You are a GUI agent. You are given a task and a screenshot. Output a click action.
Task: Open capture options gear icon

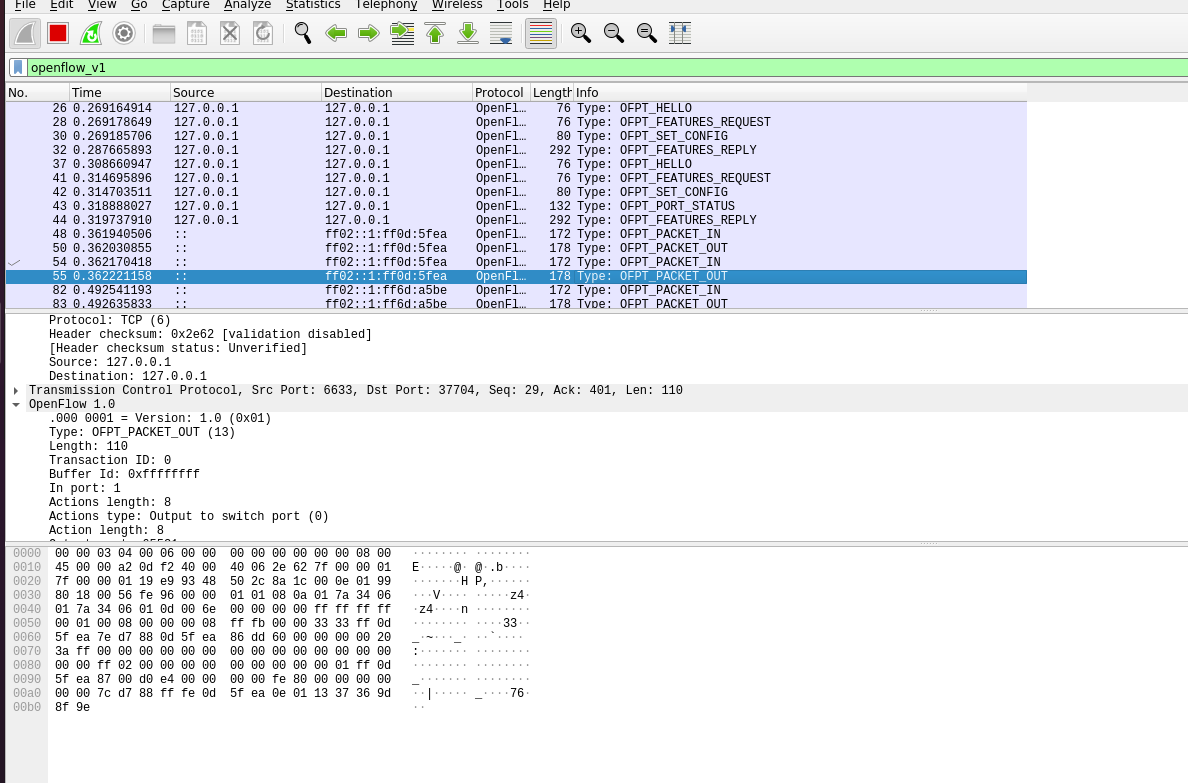[123, 33]
